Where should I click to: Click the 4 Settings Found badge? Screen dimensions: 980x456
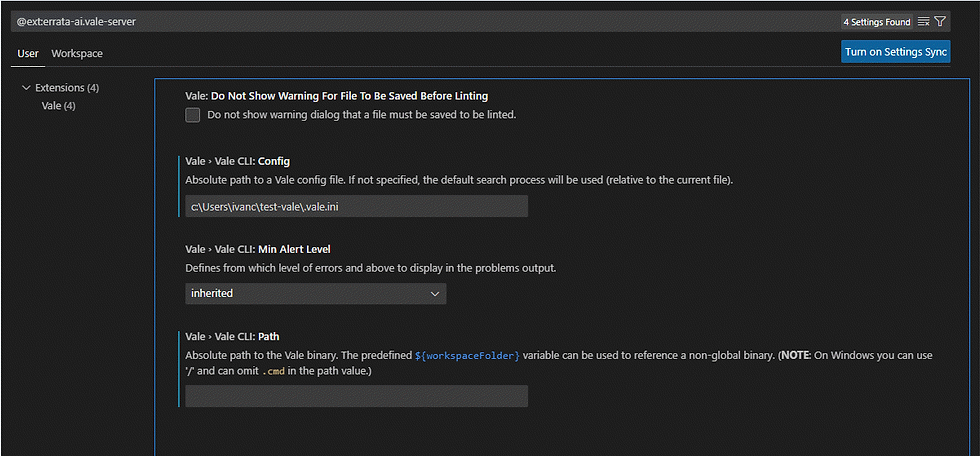click(877, 22)
